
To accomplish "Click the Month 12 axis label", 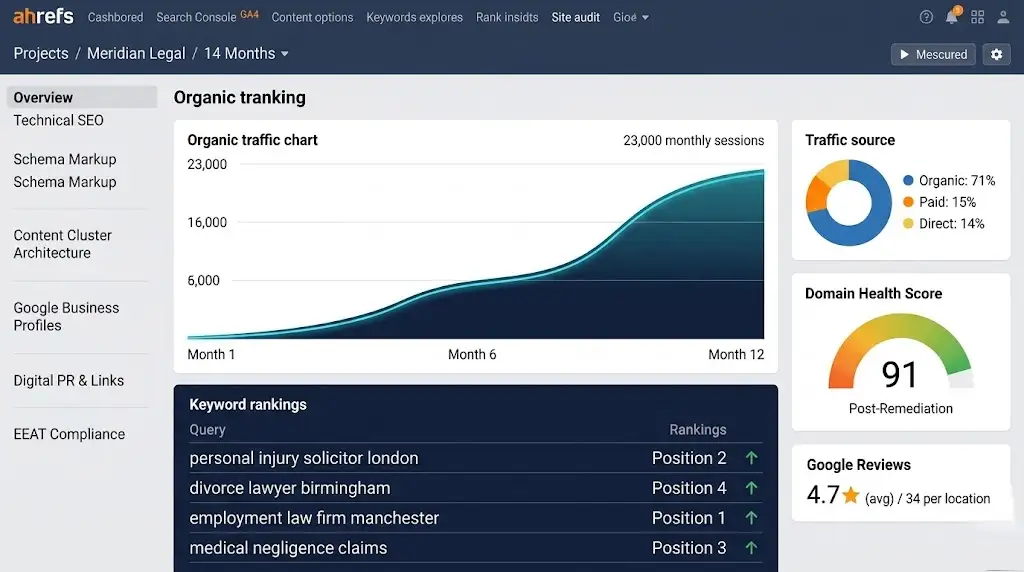I will pyautogui.click(x=736, y=355).
